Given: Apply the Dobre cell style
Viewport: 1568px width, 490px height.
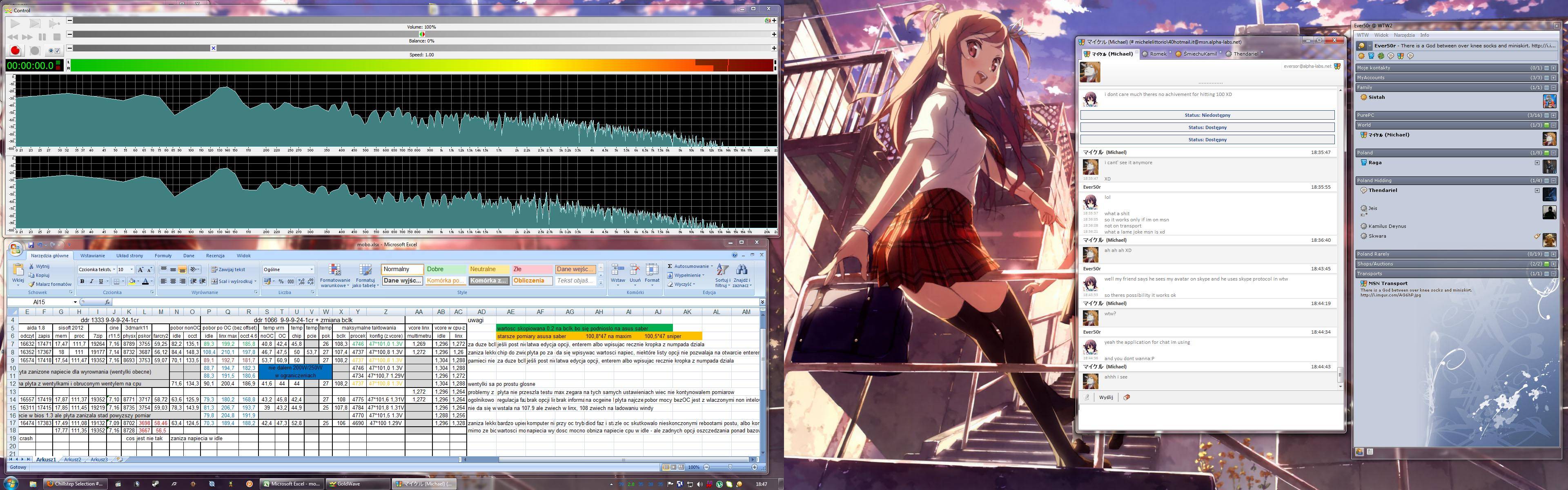Looking at the screenshot, I should coord(445,269).
